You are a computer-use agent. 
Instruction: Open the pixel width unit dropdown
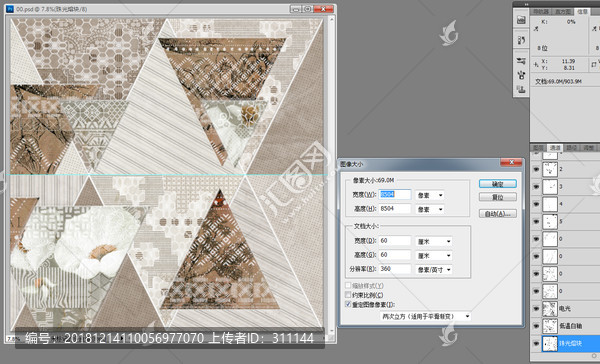click(430, 195)
